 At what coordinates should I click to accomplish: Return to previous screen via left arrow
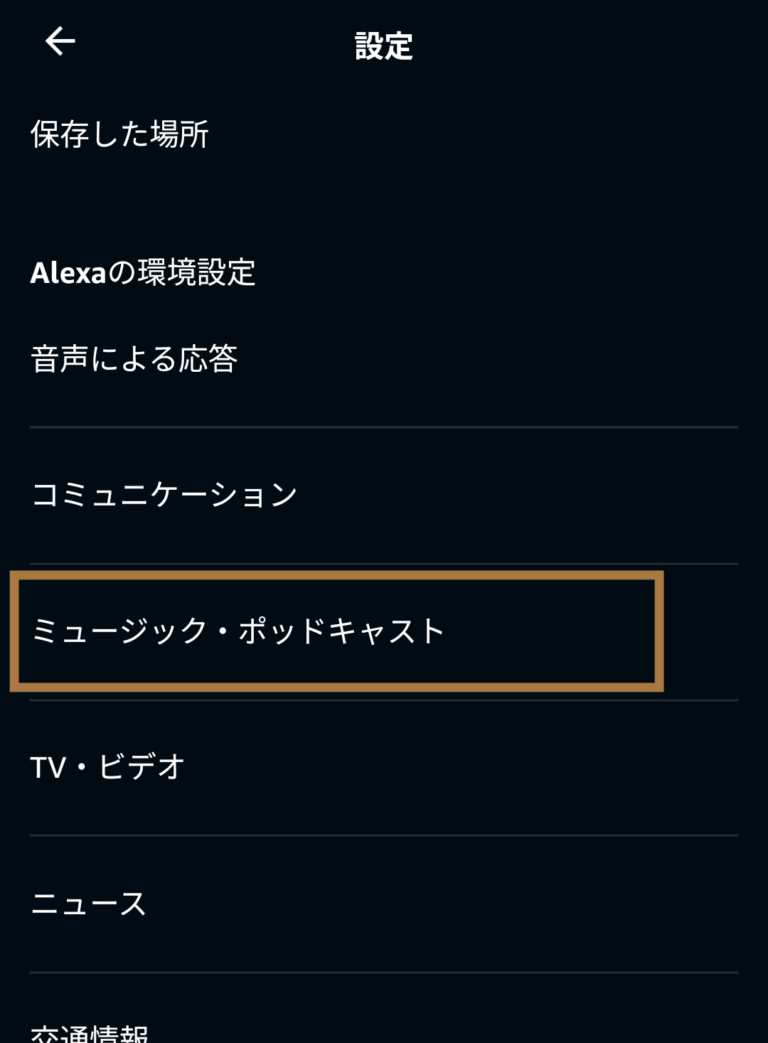point(61,42)
